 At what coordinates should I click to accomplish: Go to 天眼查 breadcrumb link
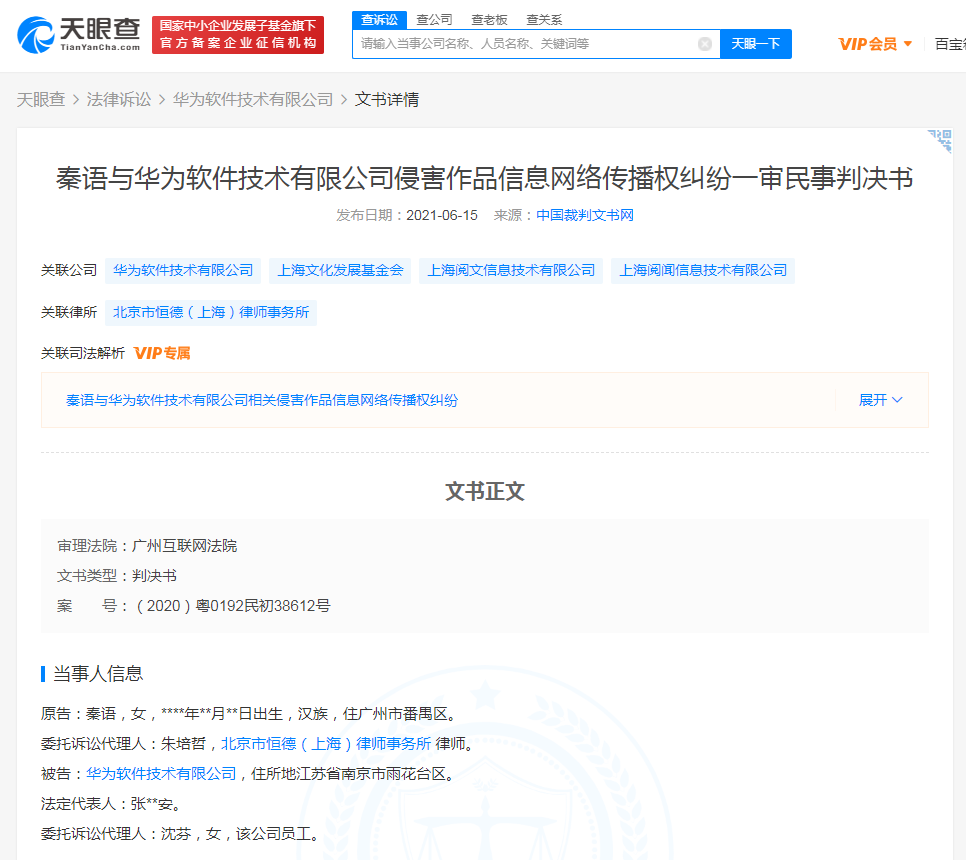pos(41,99)
